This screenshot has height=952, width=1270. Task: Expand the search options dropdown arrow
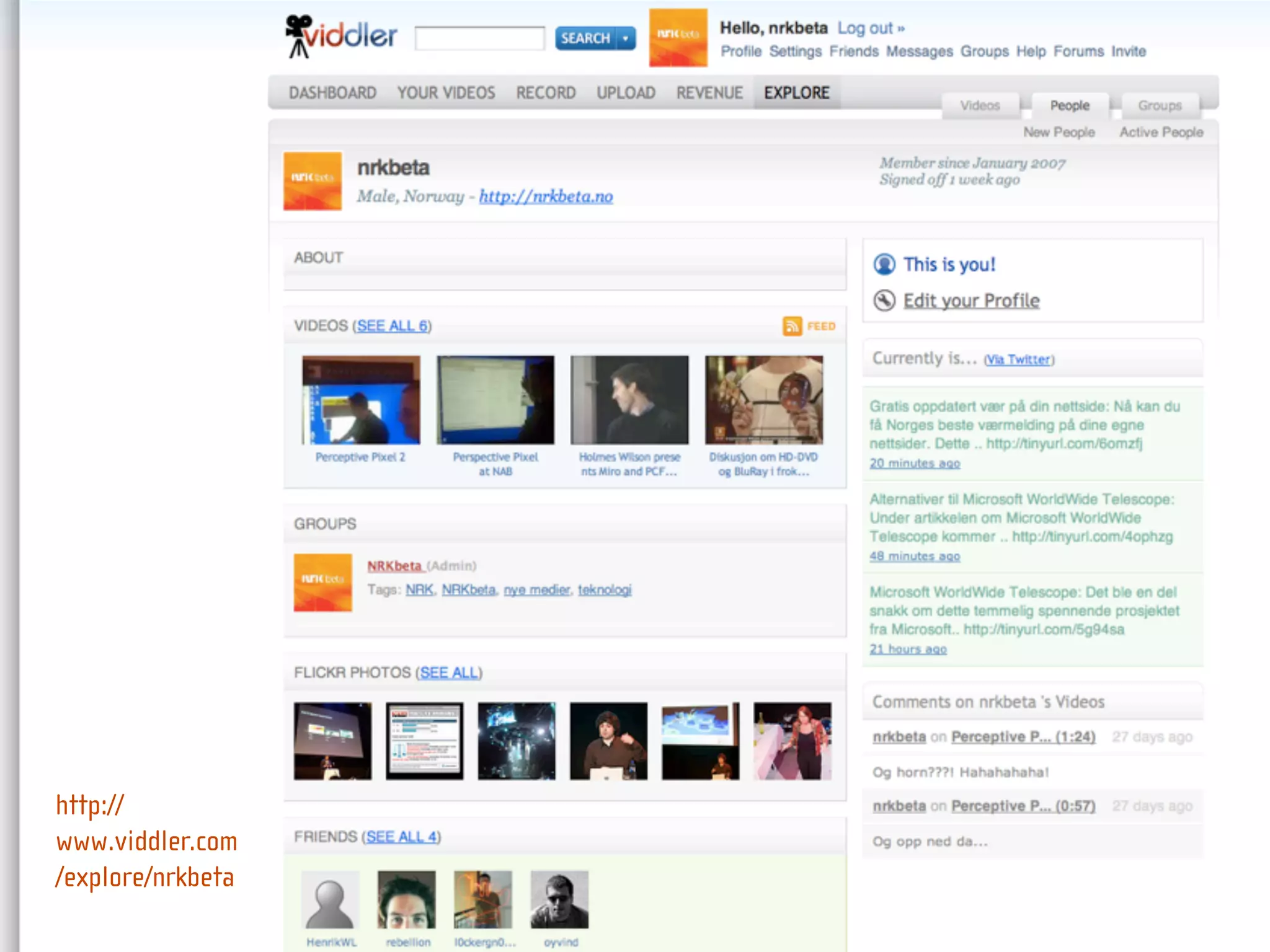[626, 38]
